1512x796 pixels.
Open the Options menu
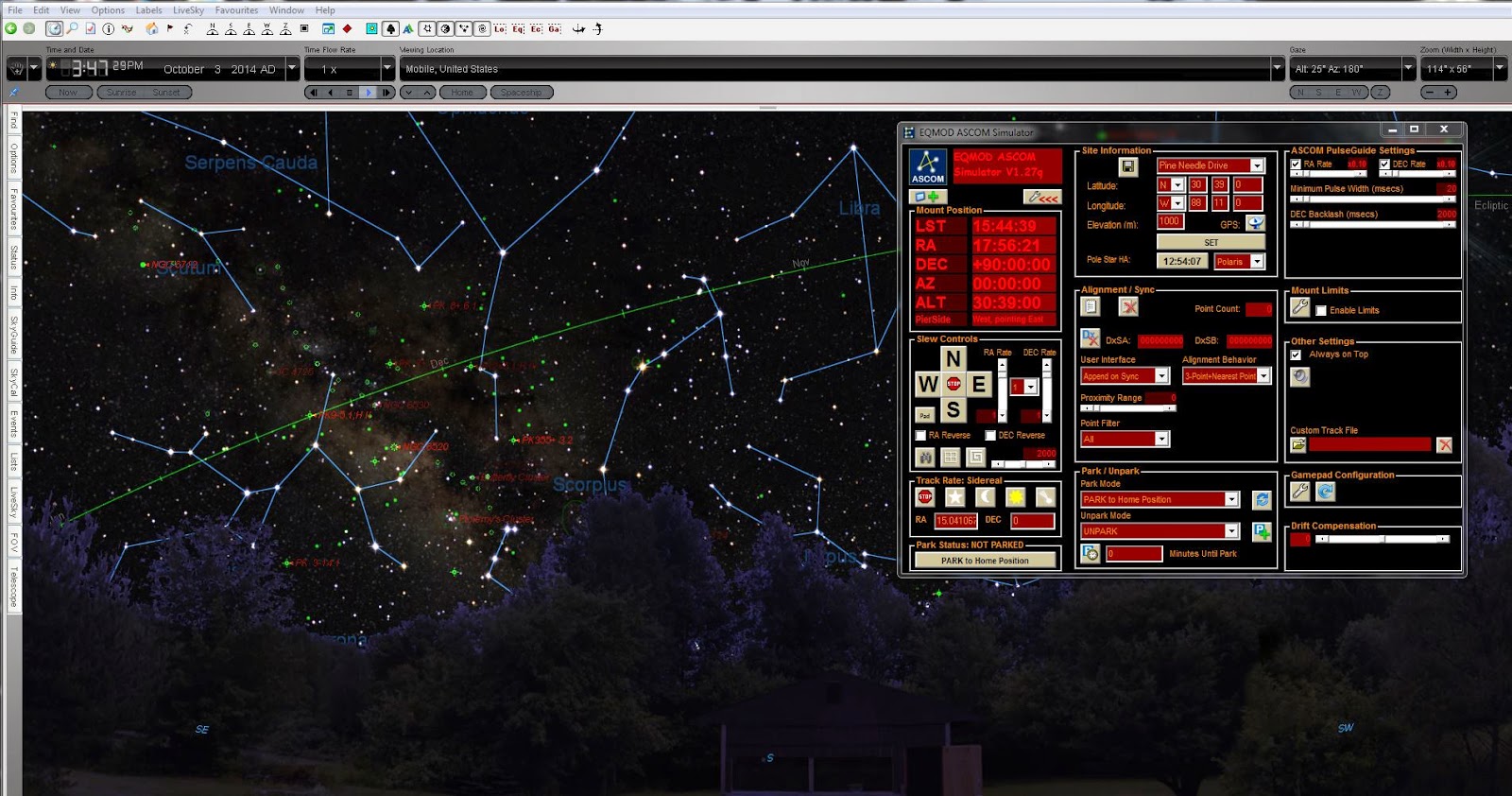point(108,10)
